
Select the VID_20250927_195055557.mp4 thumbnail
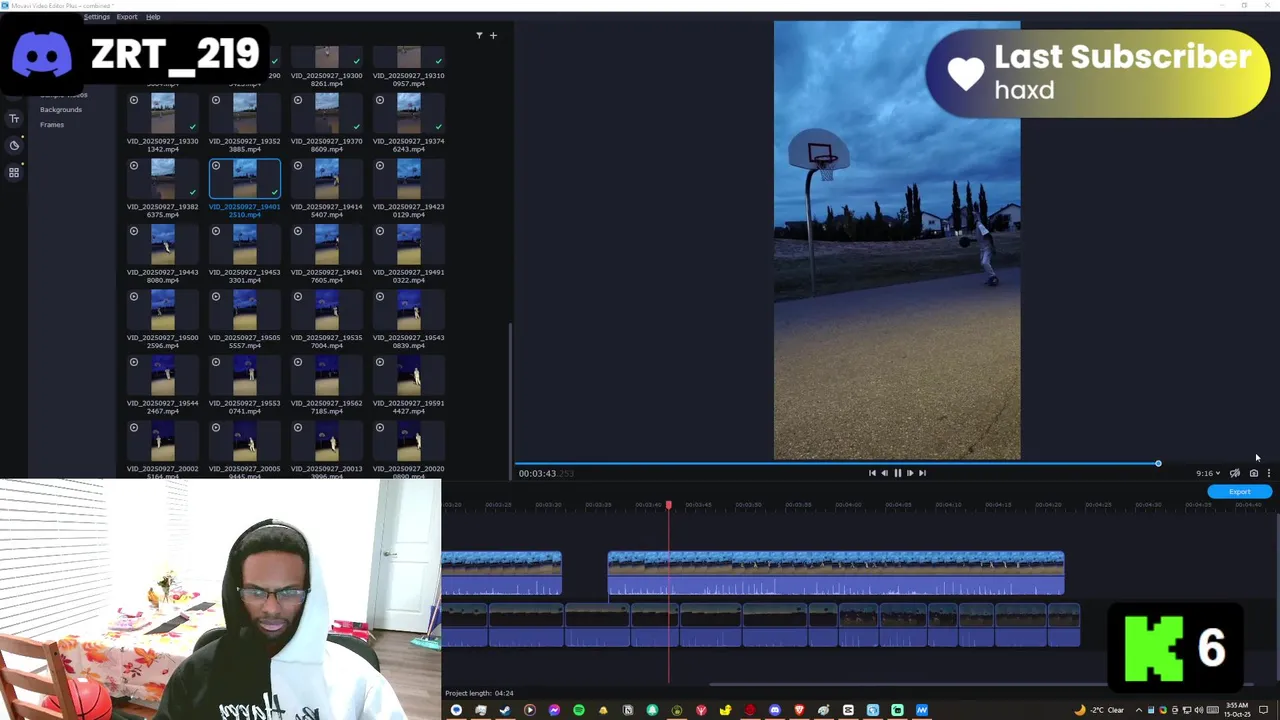(x=245, y=310)
